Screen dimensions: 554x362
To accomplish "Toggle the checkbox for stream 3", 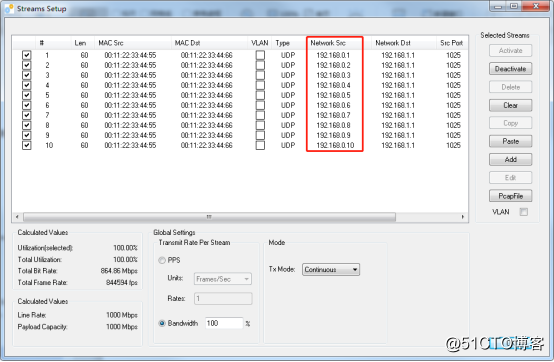I will [26, 75].
